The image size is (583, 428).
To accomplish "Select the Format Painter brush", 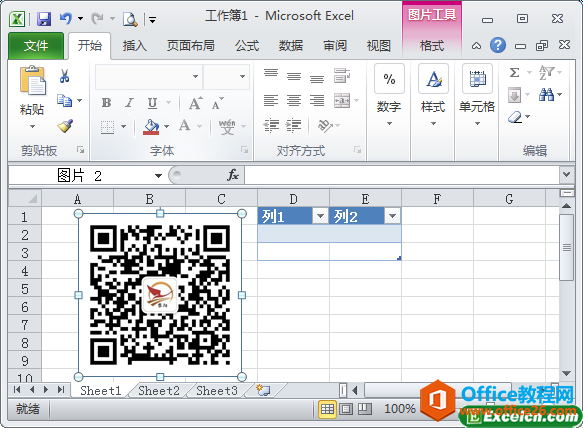I will [x=65, y=126].
